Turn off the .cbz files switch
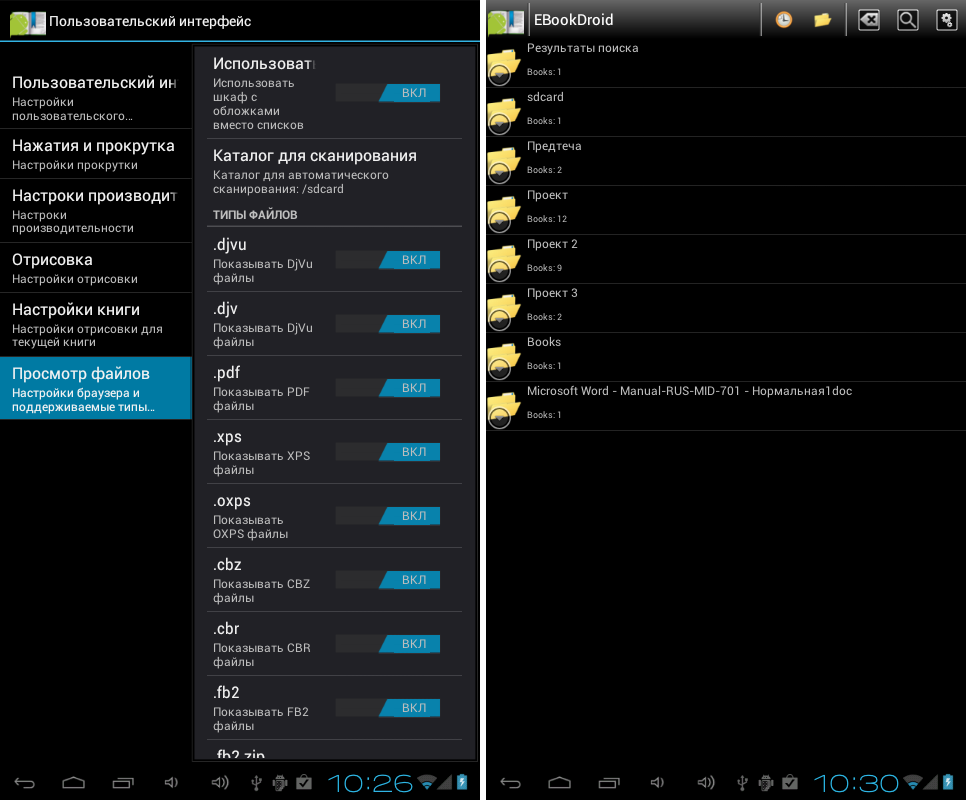 (x=388, y=580)
